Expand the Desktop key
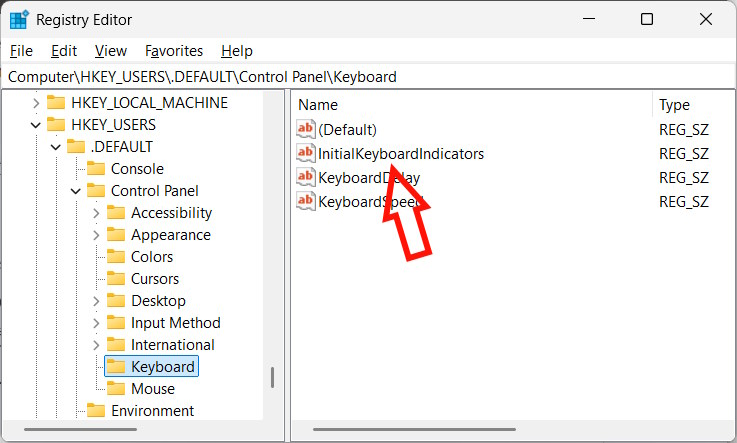 [96, 301]
